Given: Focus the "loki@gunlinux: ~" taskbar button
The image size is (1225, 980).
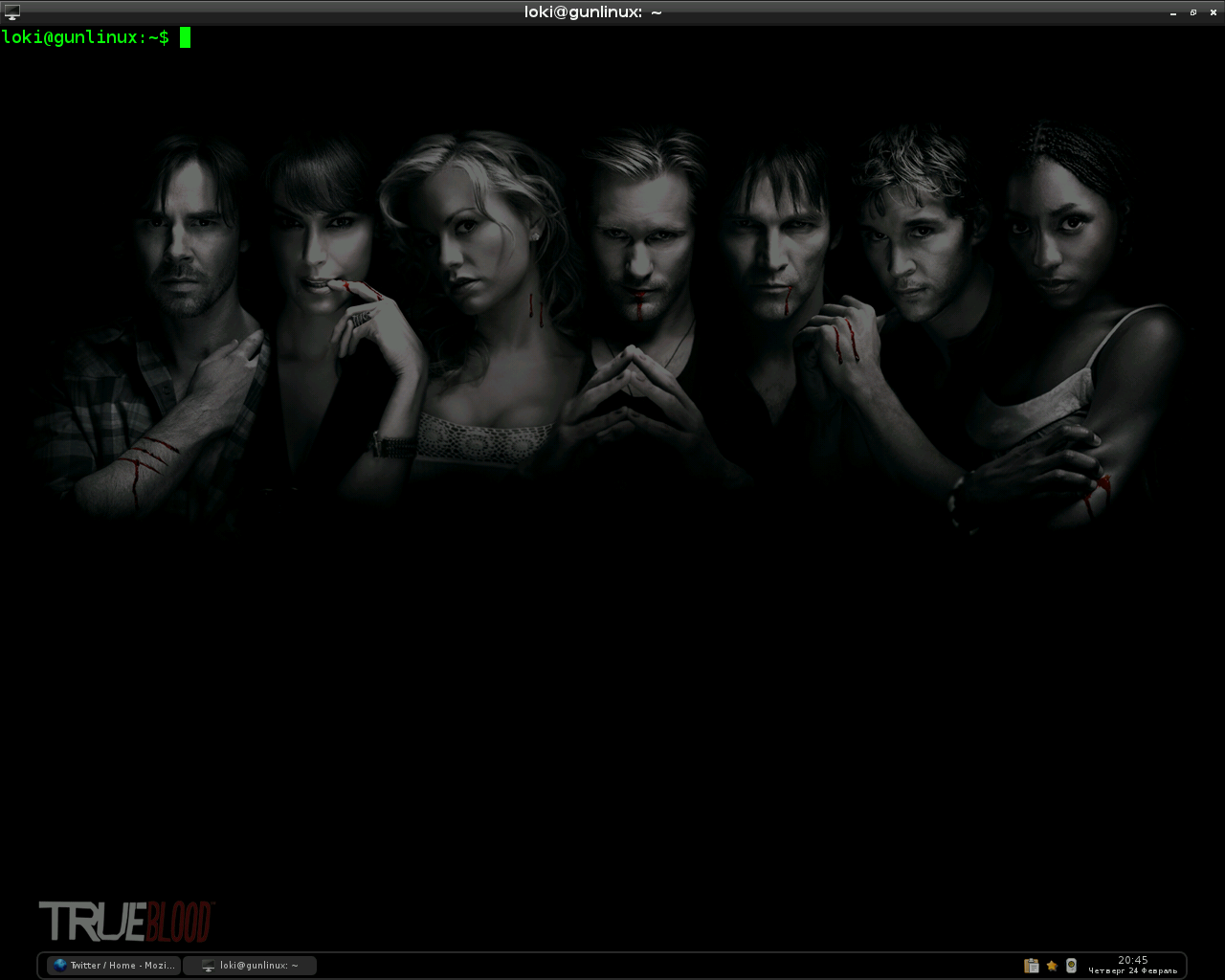Looking at the screenshot, I should click(x=251, y=965).
